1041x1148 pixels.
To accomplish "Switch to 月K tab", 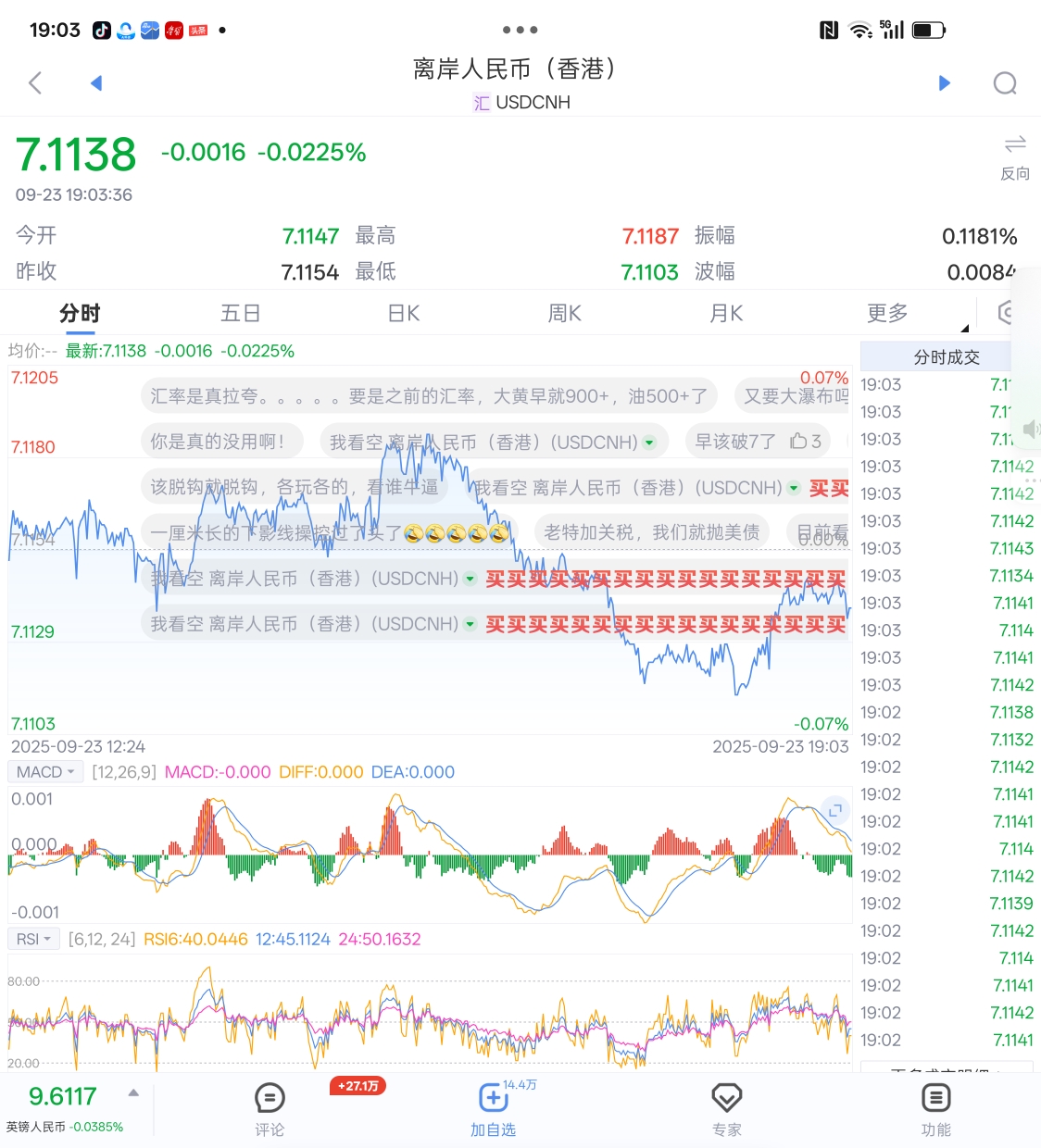I will tap(726, 313).
